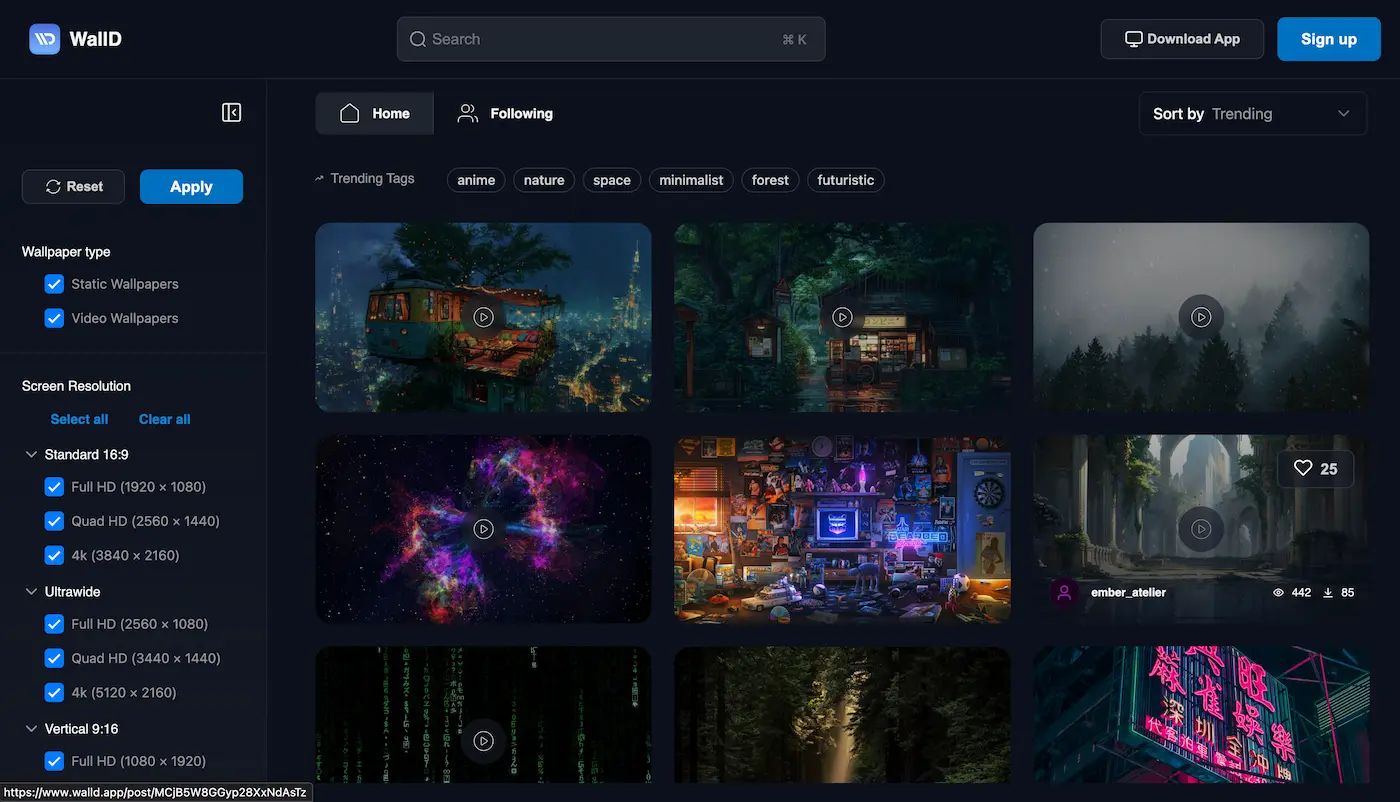
Task: Open the retro gaming room wallpaper thumbnail
Action: point(842,529)
